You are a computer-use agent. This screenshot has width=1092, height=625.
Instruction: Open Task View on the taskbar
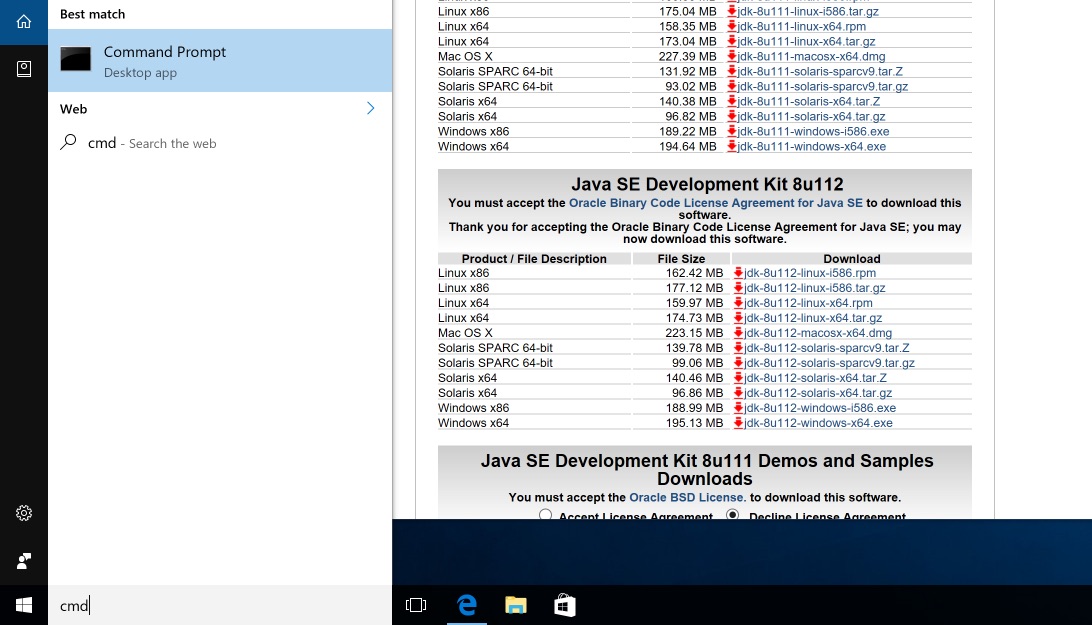(416, 605)
